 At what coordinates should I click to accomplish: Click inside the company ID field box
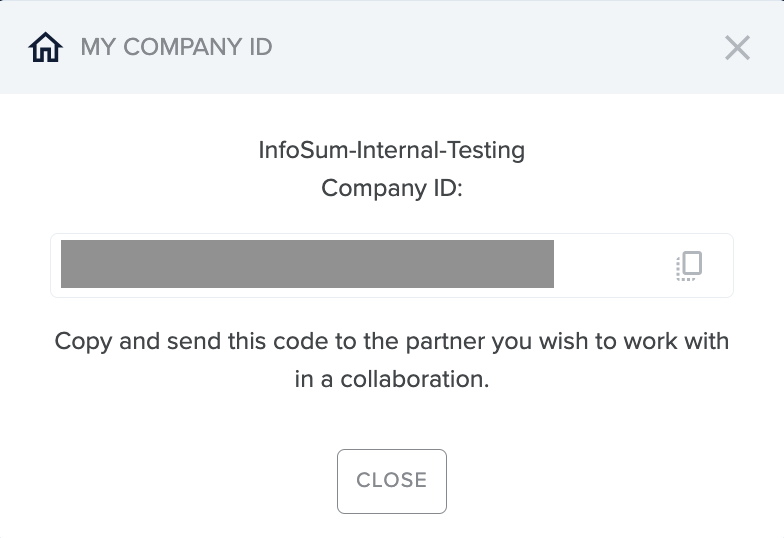tap(392, 266)
